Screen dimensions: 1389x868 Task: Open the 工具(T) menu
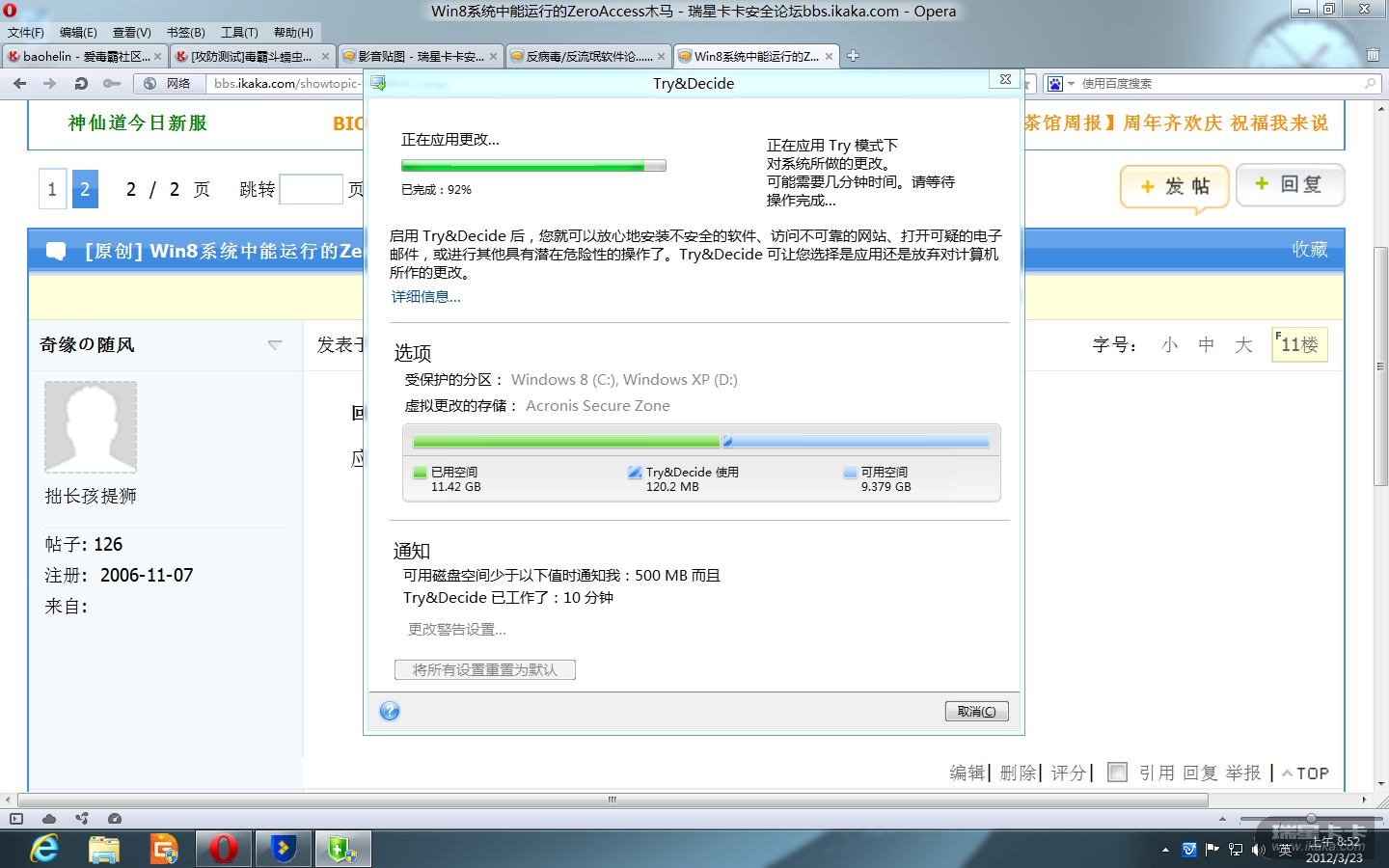coord(239,32)
